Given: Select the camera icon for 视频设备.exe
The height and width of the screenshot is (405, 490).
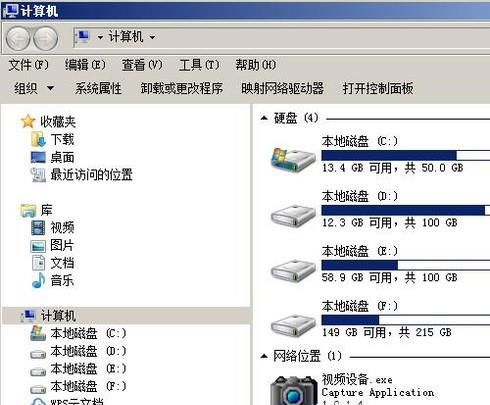Looking at the screenshot, I should [x=293, y=391].
